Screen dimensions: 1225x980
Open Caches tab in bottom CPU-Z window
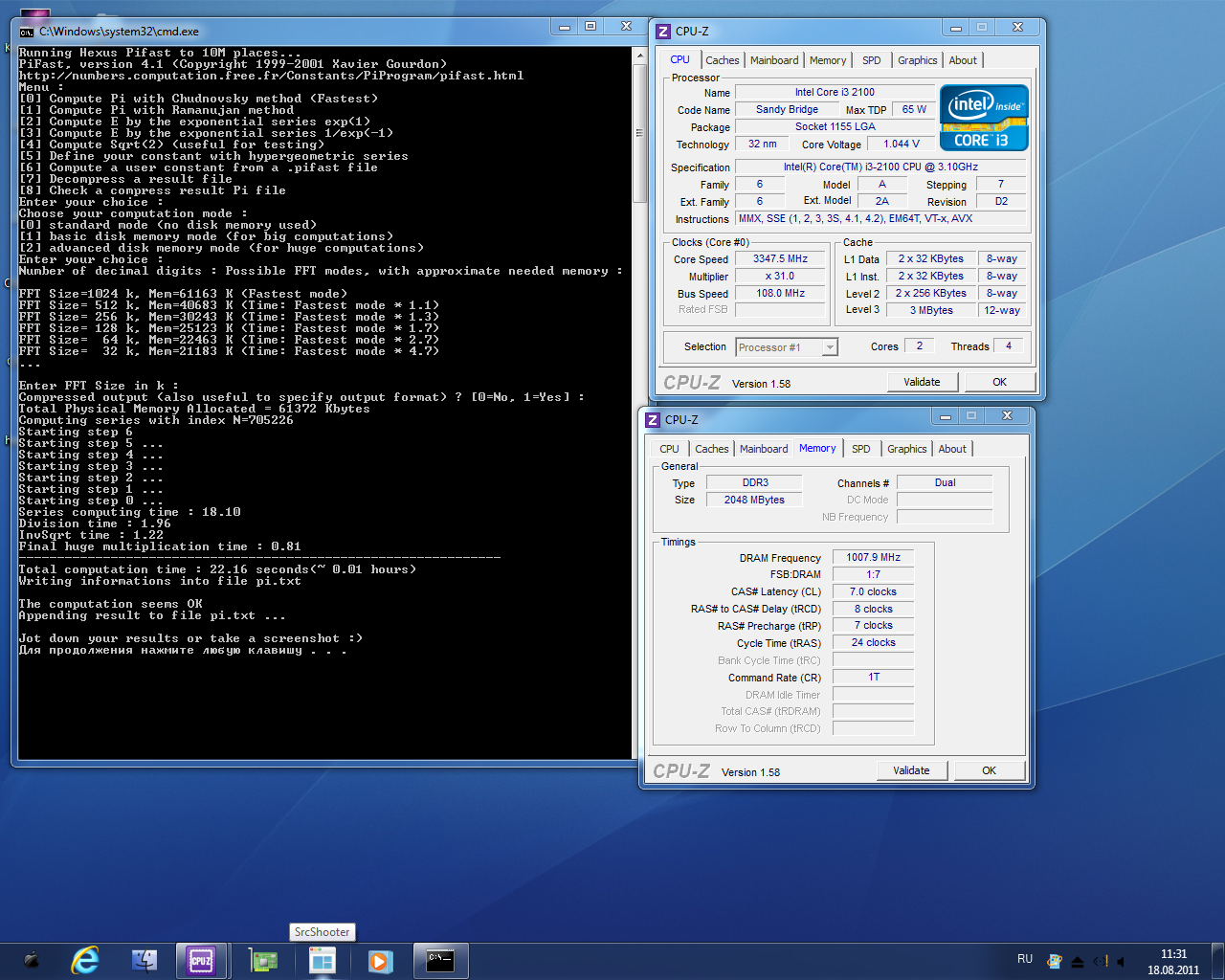pyautogui.click(x=712, y=449)
